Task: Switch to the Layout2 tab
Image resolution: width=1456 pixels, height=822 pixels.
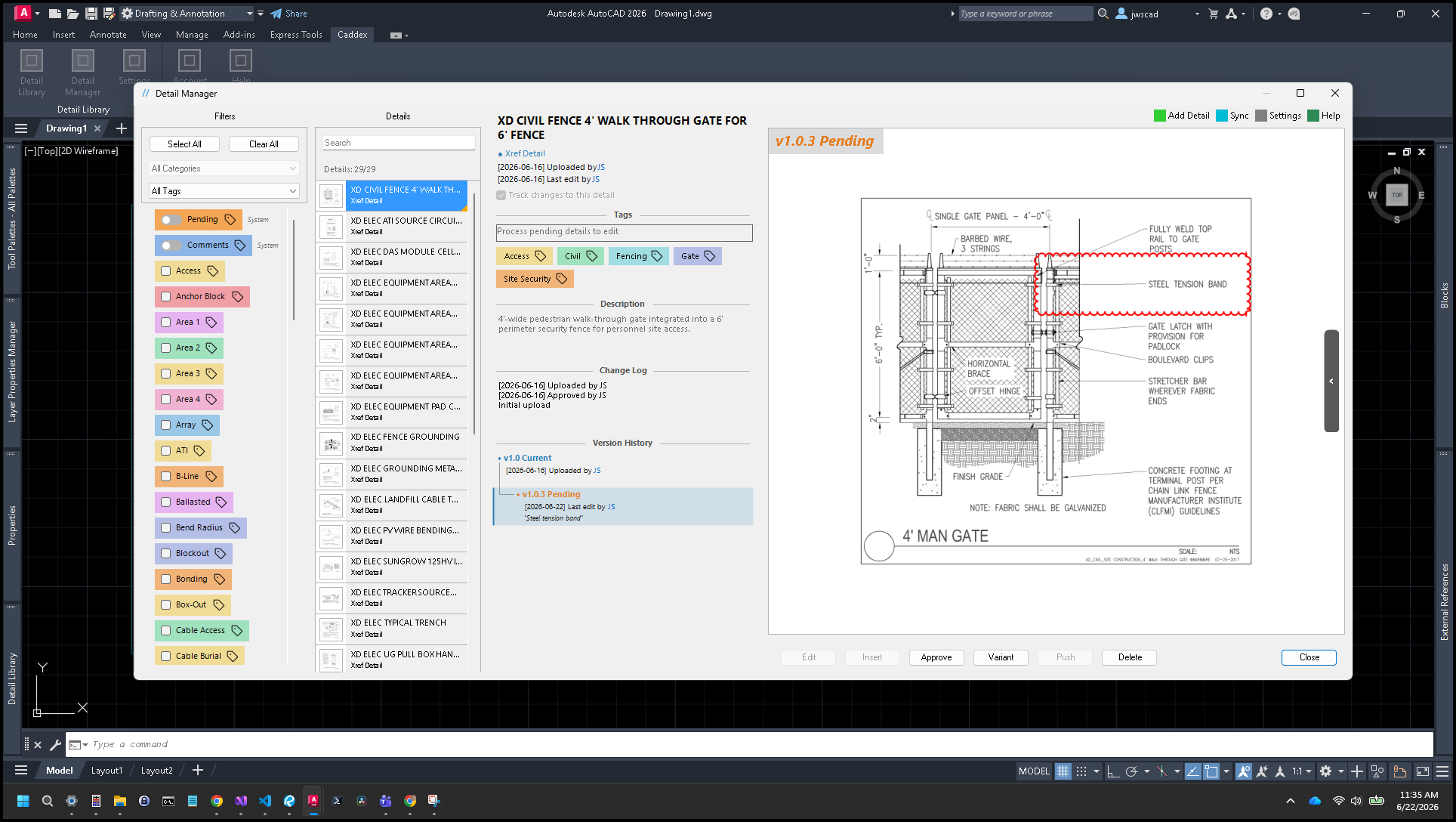Action: coord(157,771)
